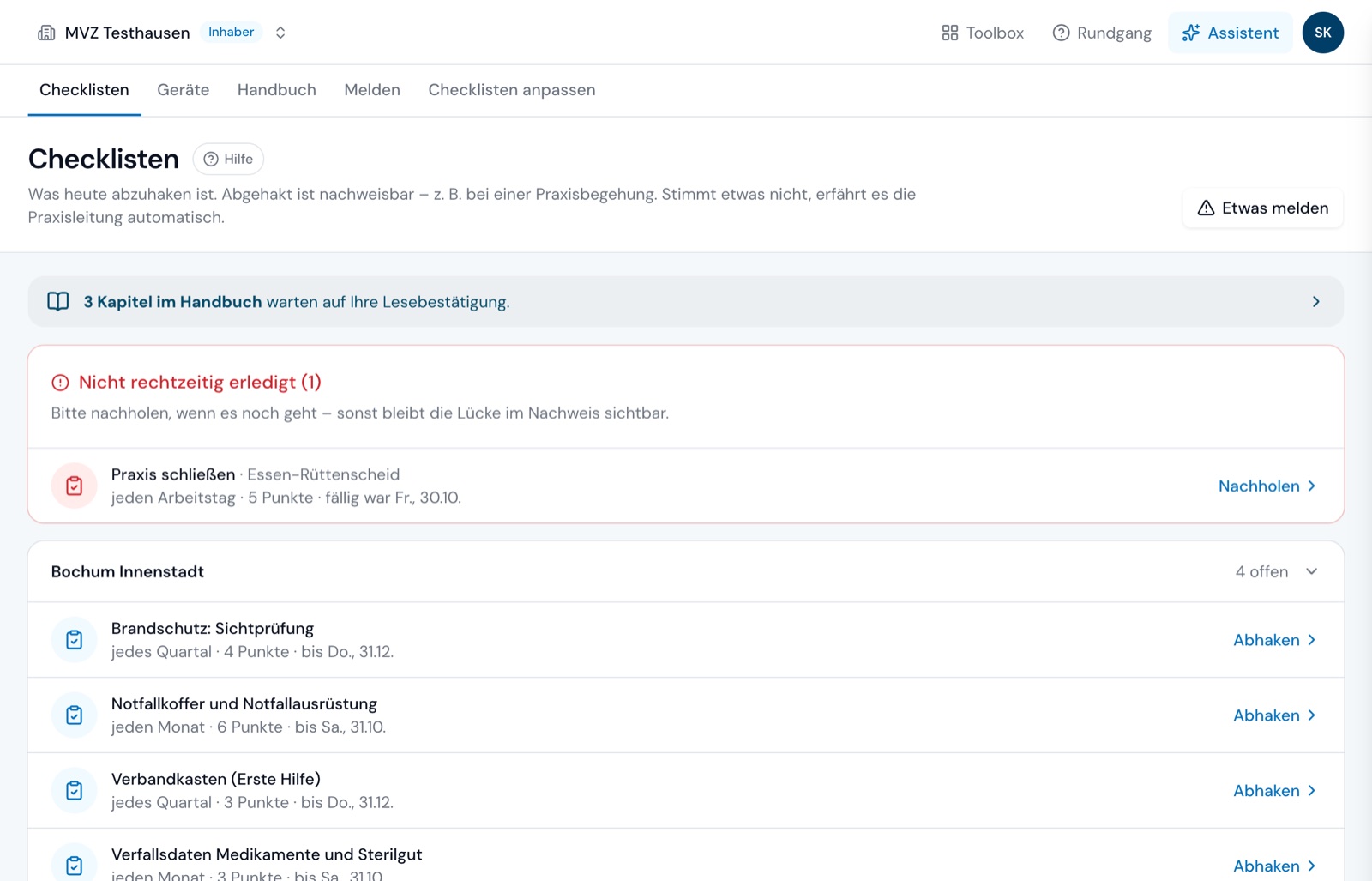This screenshot has width=1372, height=881.
Task: Click the clipboard icon for Verfallsdaten Medikamente und Sterilgut
Action: pyautogui.click(x=75, y=865)
